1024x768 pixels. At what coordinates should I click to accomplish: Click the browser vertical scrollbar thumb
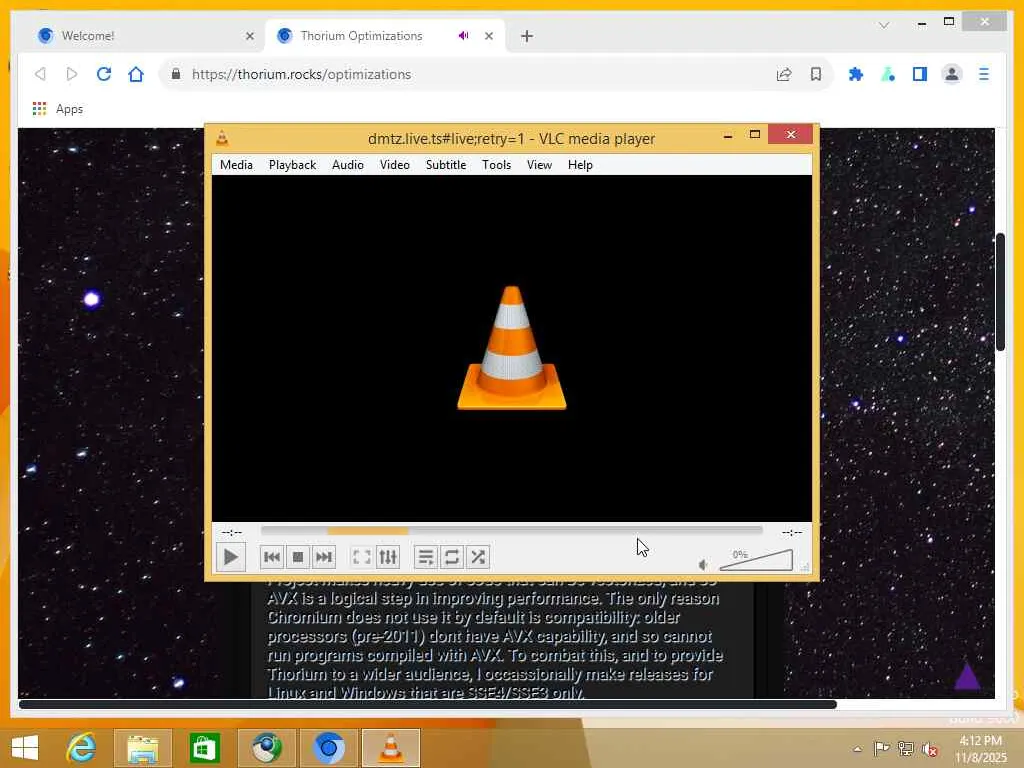click(1000, 291)
